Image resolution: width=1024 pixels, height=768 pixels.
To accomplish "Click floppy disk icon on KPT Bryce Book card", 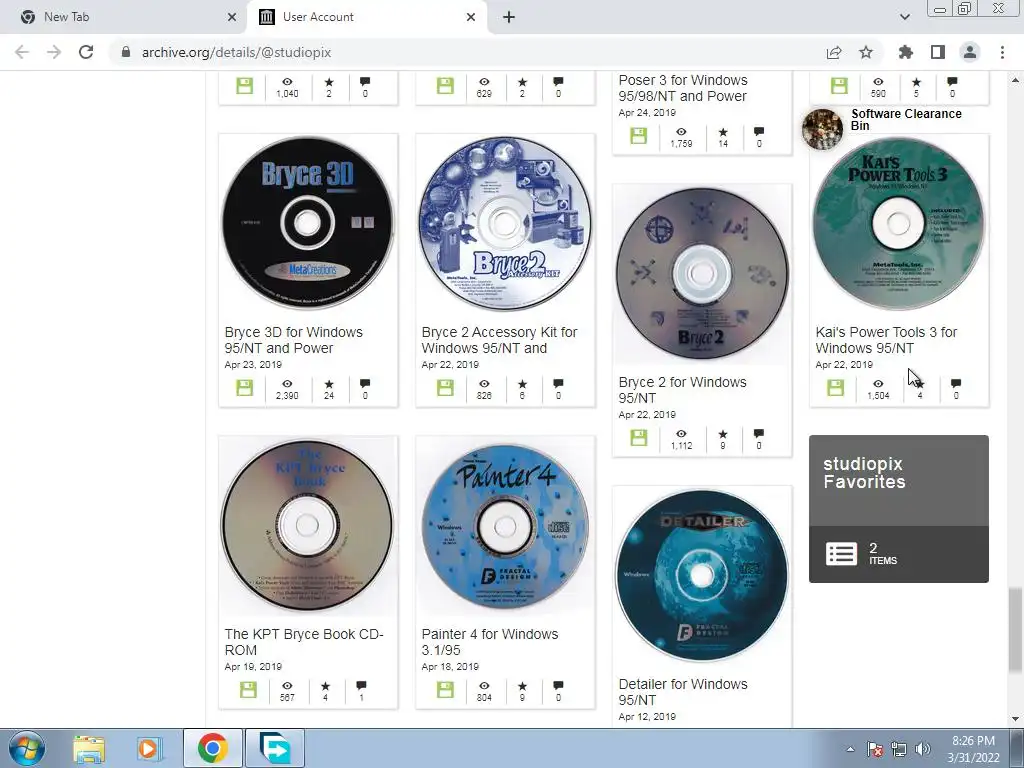I will point(248,690).
